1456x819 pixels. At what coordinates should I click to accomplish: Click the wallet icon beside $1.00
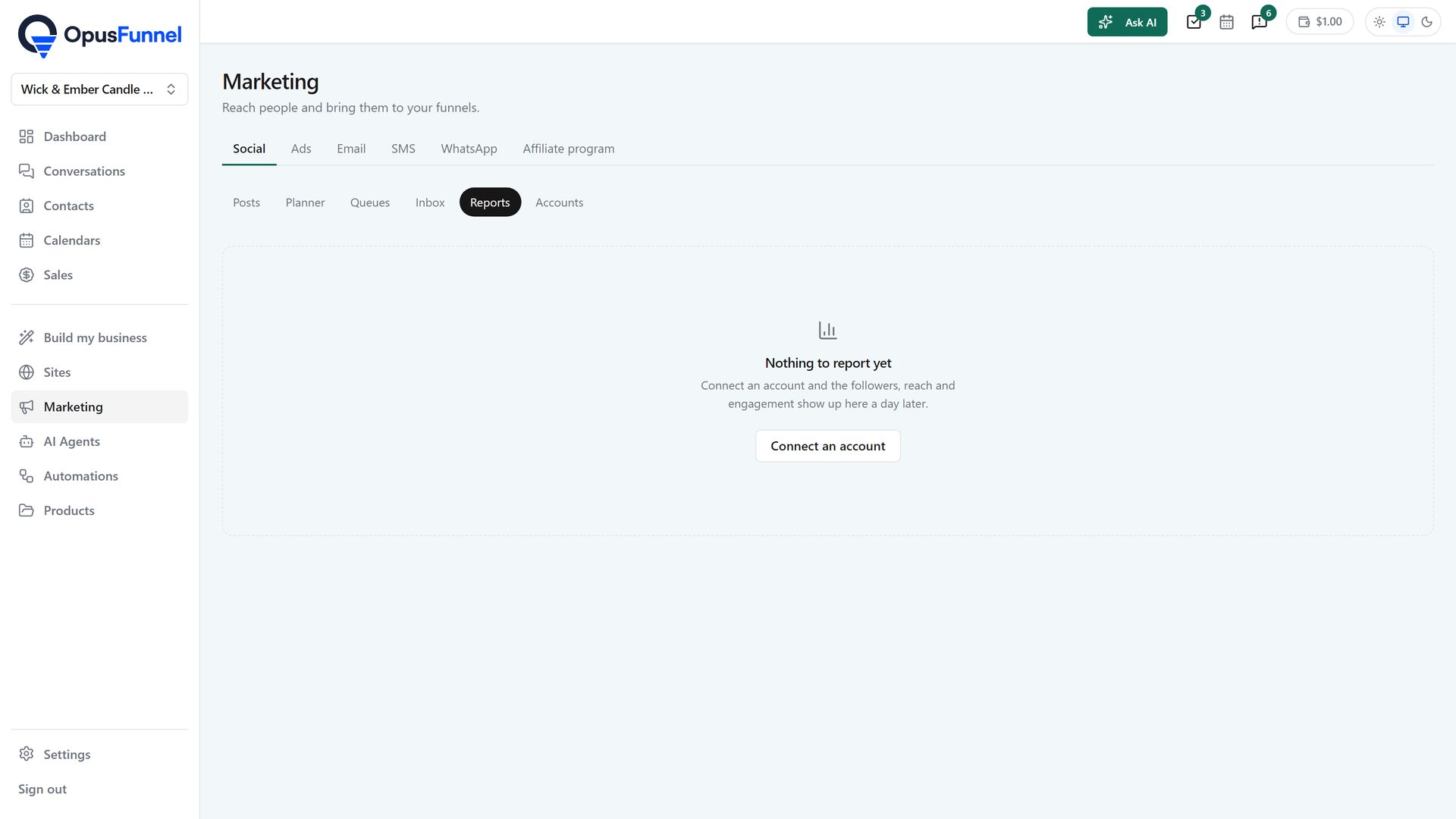click(x=1304, y=22)
